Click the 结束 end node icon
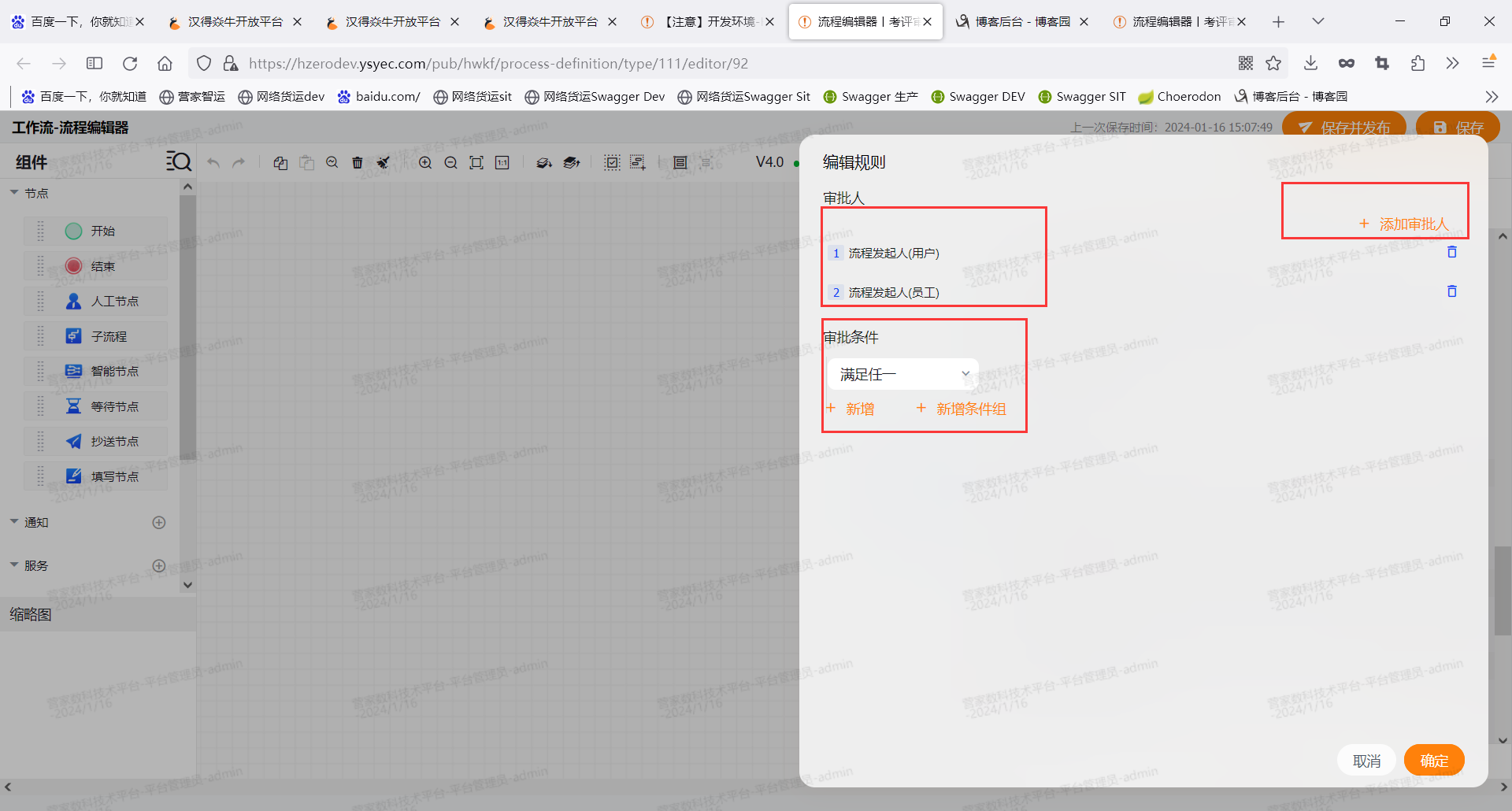 tap(73, 266)
